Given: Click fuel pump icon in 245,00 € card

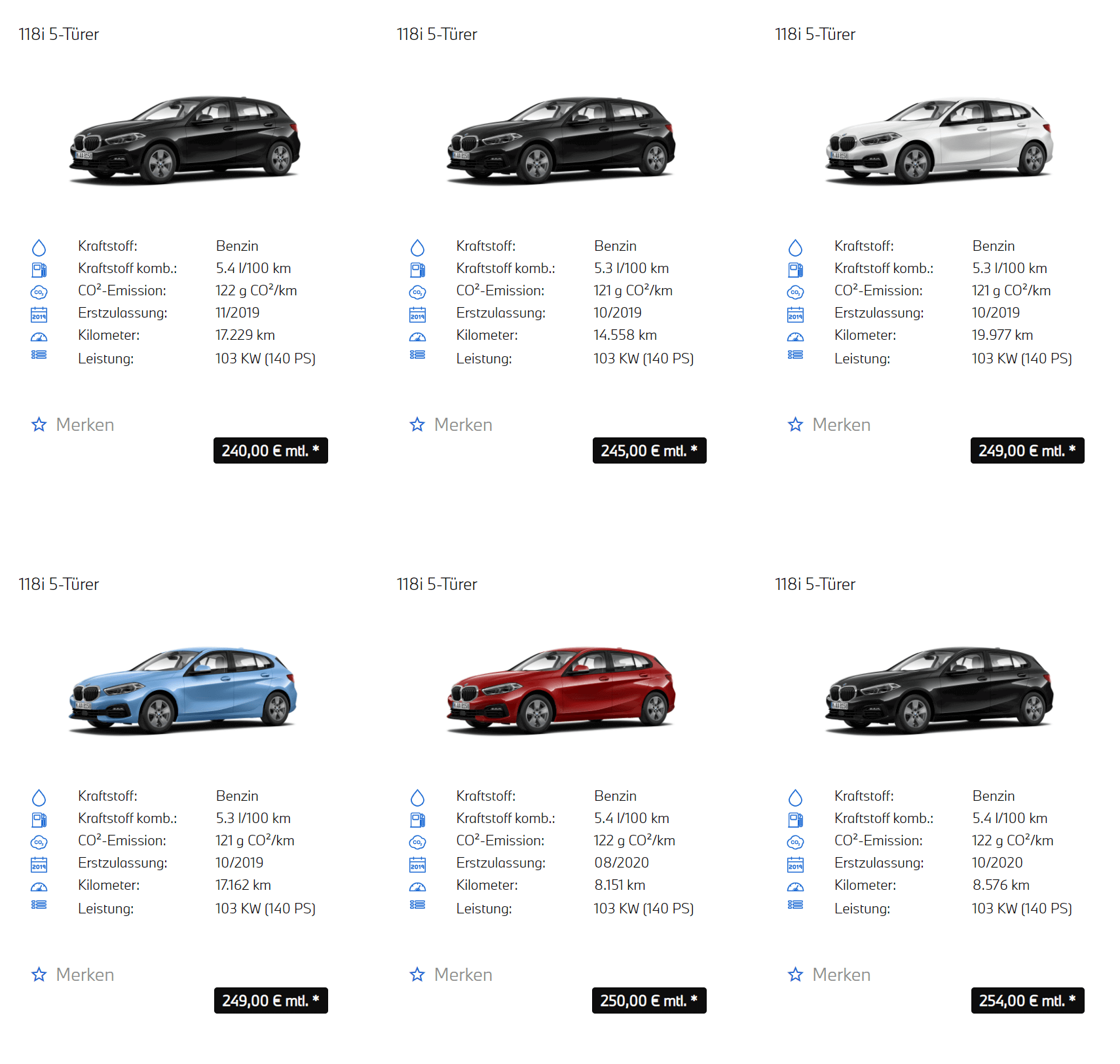Looking at the screenshot, I should (x=417, y=270).
